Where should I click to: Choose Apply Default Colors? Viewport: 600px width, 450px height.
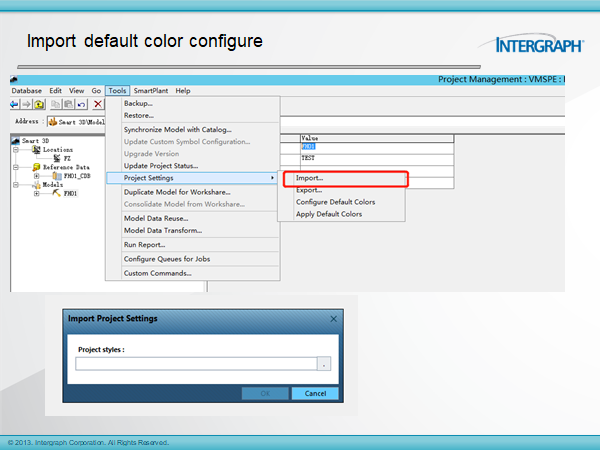click(x=341, y=214)
